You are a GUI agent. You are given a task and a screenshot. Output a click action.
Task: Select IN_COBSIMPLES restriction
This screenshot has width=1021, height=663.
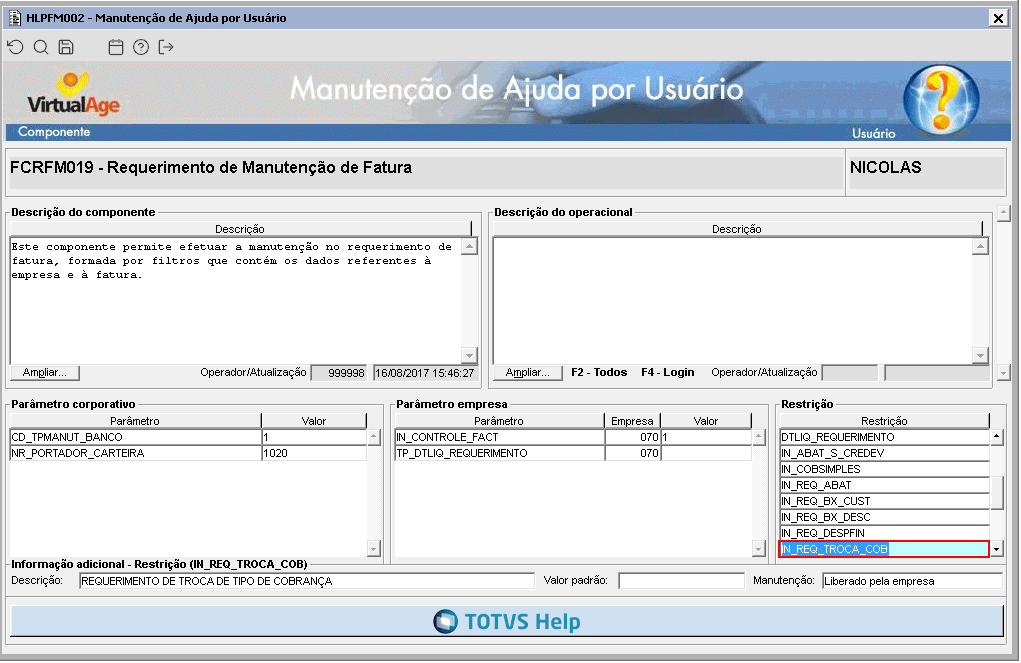pos(884,469)
